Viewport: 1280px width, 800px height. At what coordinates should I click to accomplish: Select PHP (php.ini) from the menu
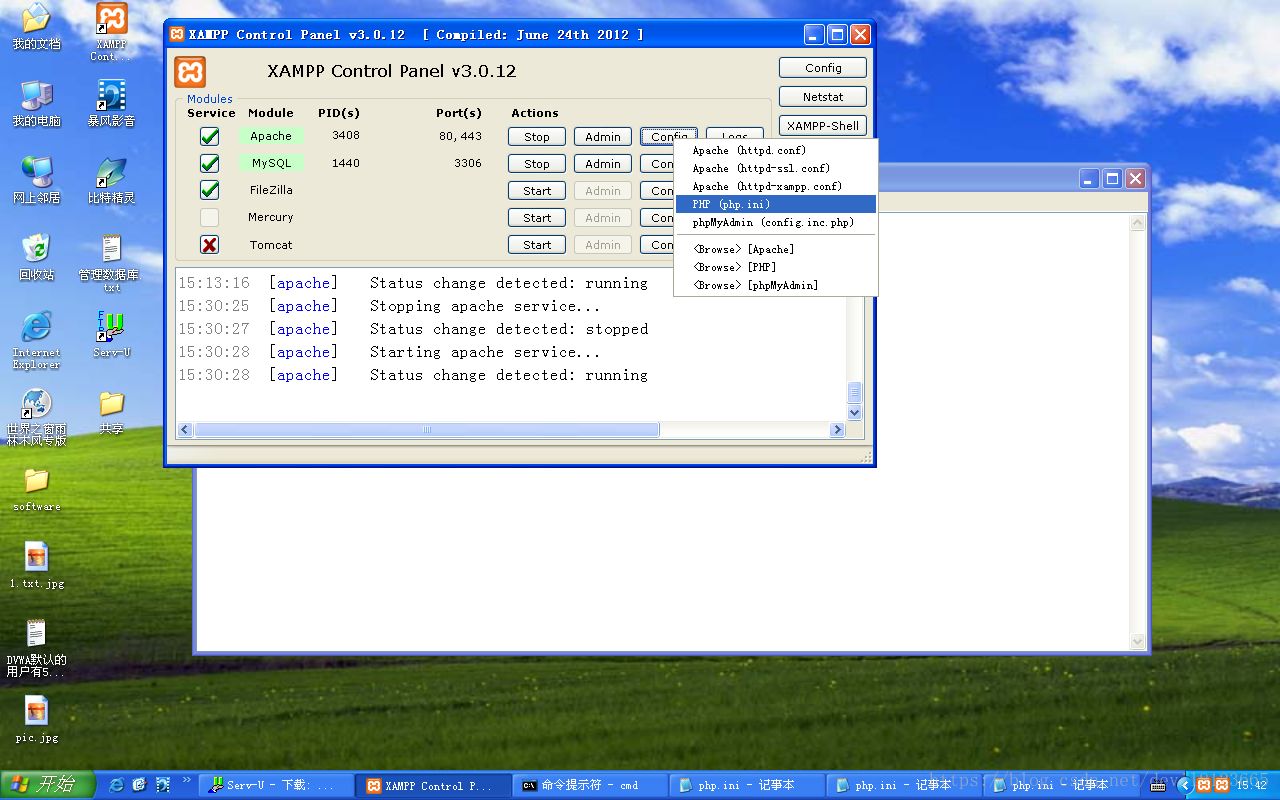776,204
